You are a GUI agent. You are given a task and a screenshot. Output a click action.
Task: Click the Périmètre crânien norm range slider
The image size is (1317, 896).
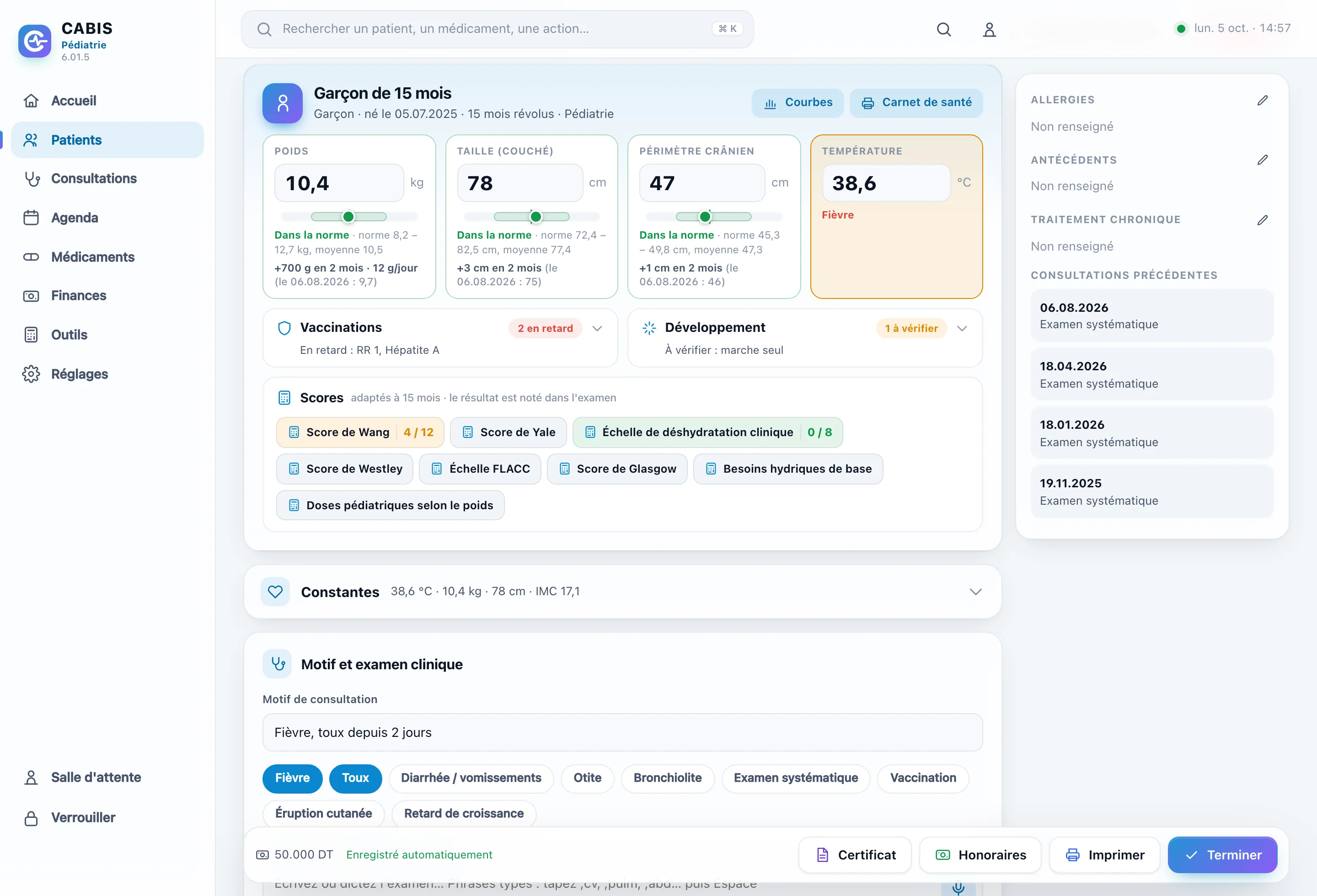point(714,216)
